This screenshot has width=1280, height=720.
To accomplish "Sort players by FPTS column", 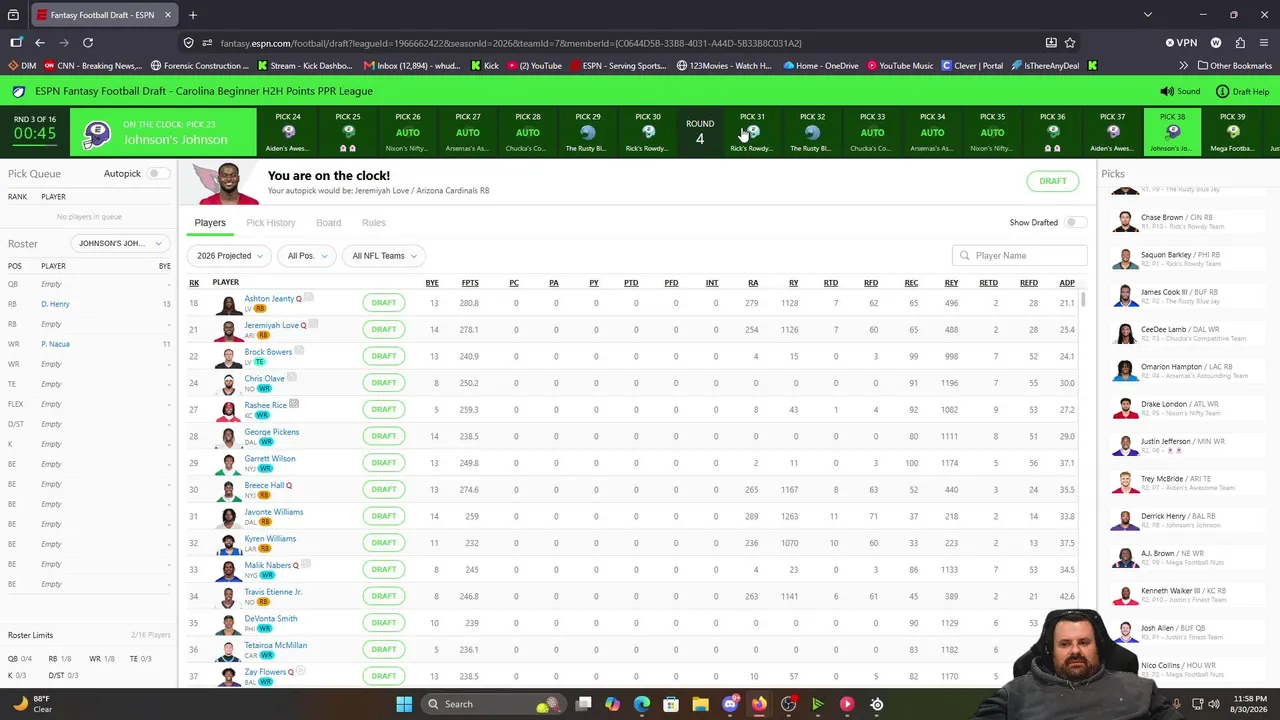I will (470, 283).
